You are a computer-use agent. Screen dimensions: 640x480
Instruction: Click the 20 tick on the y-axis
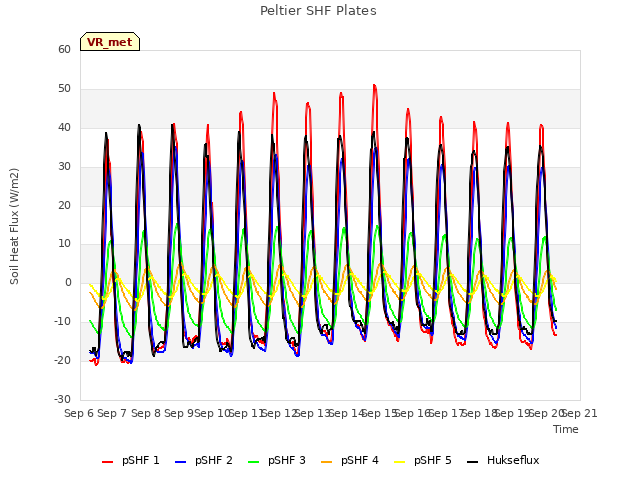[x=64, y=205]
